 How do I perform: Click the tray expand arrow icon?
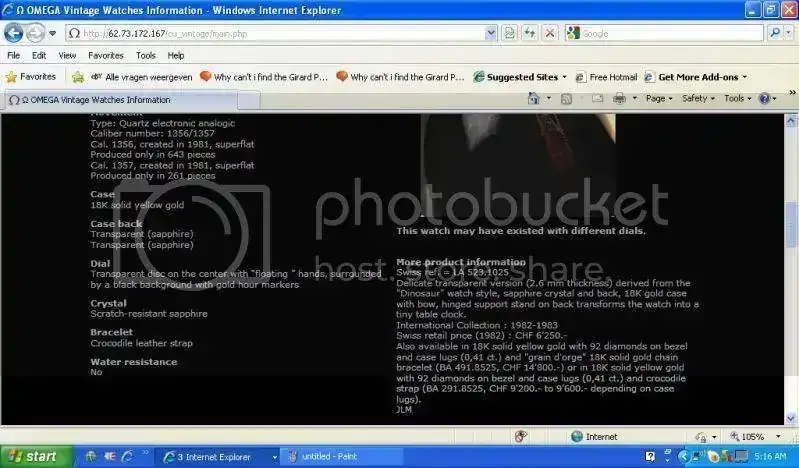pos(683,456)
